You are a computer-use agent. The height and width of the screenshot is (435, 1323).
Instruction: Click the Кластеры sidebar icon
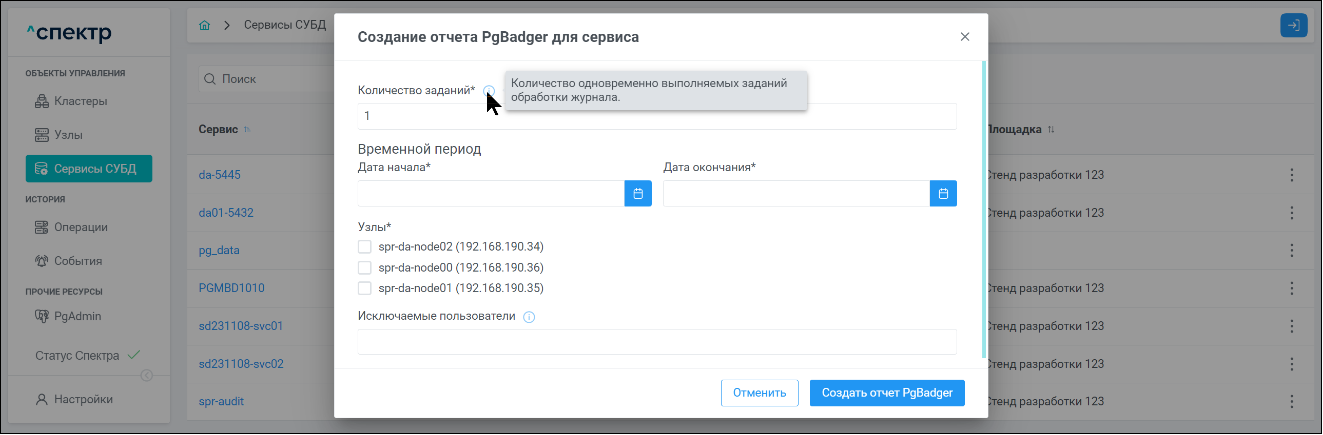[x=42, y=101]
